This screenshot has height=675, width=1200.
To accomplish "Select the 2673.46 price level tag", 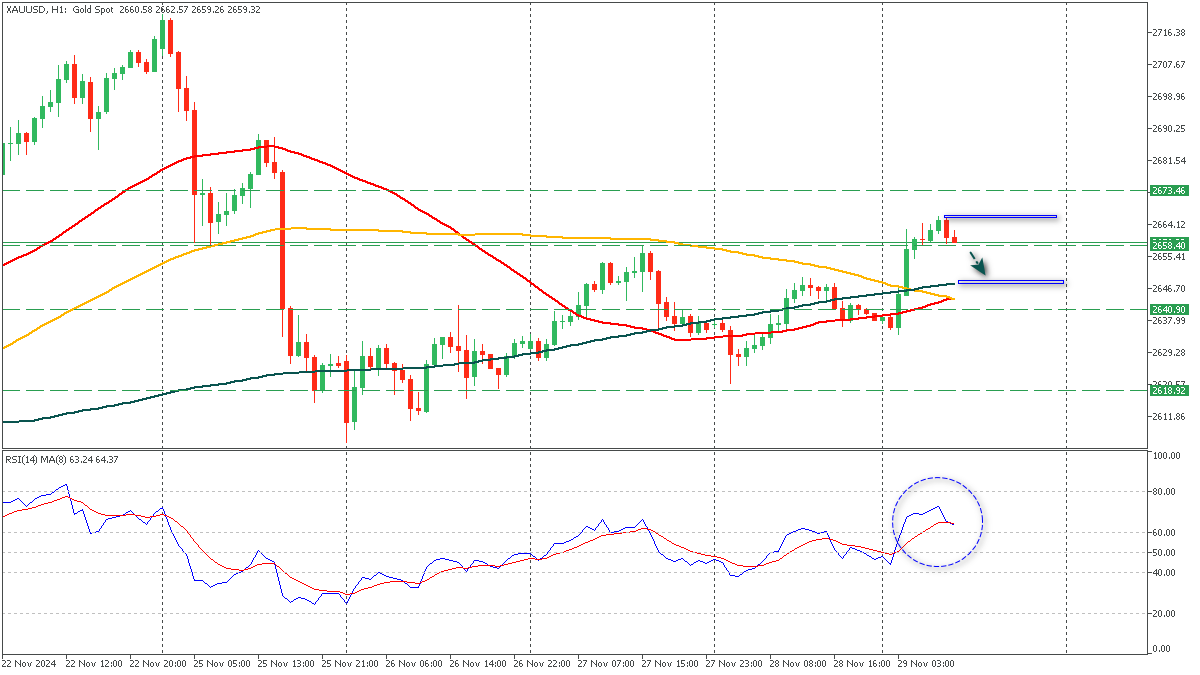I will tap(1168, 190).
